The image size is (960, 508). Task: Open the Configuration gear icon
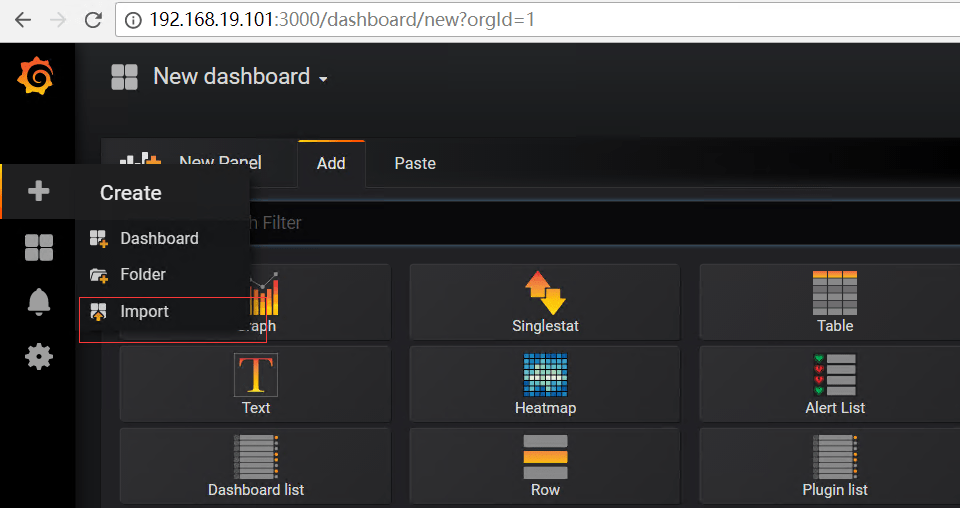click(39, 356)
